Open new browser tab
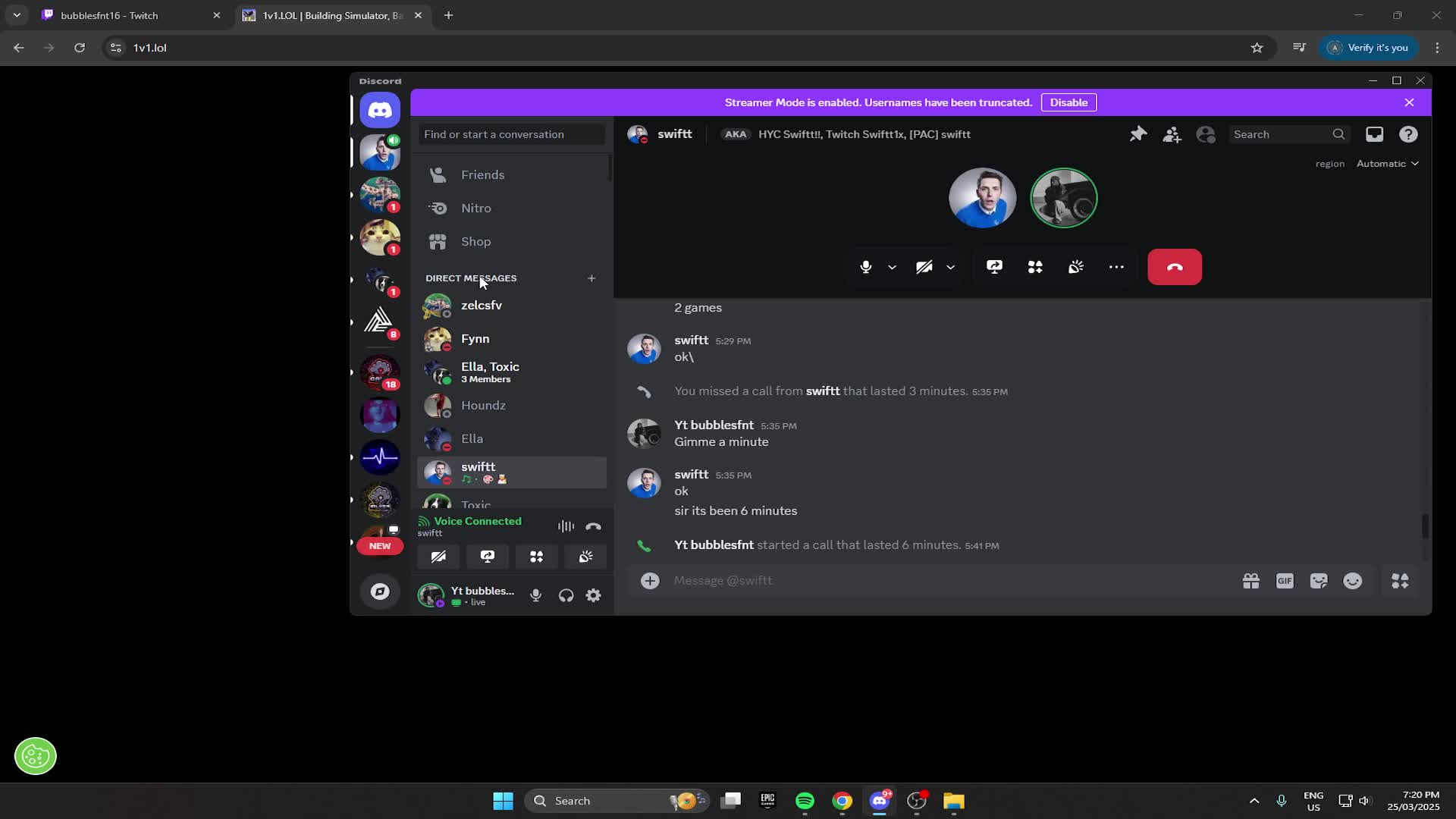 tap(448, 15)
